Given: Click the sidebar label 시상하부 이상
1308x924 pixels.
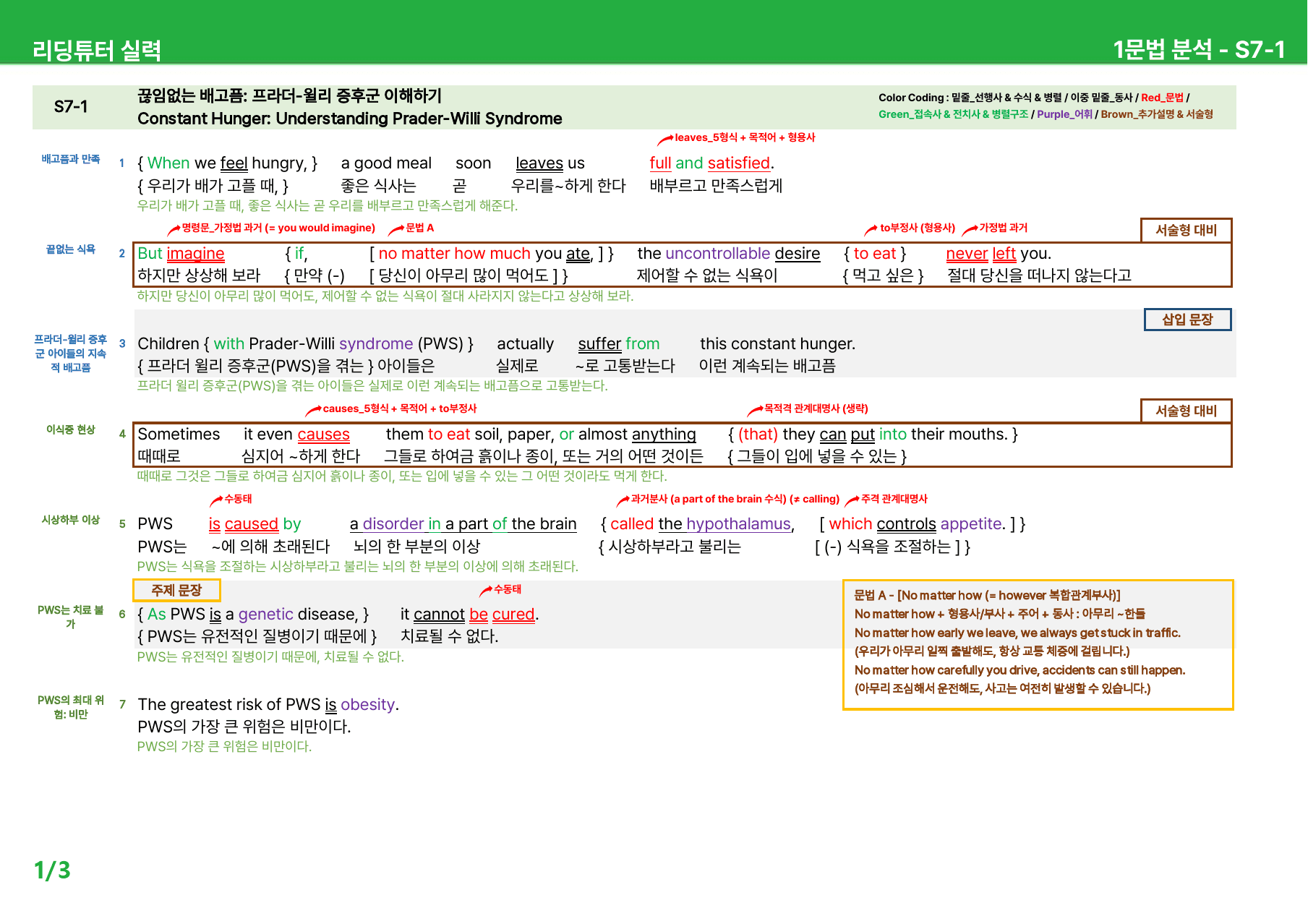Looking at the screenshot, I should click(71, 520).
